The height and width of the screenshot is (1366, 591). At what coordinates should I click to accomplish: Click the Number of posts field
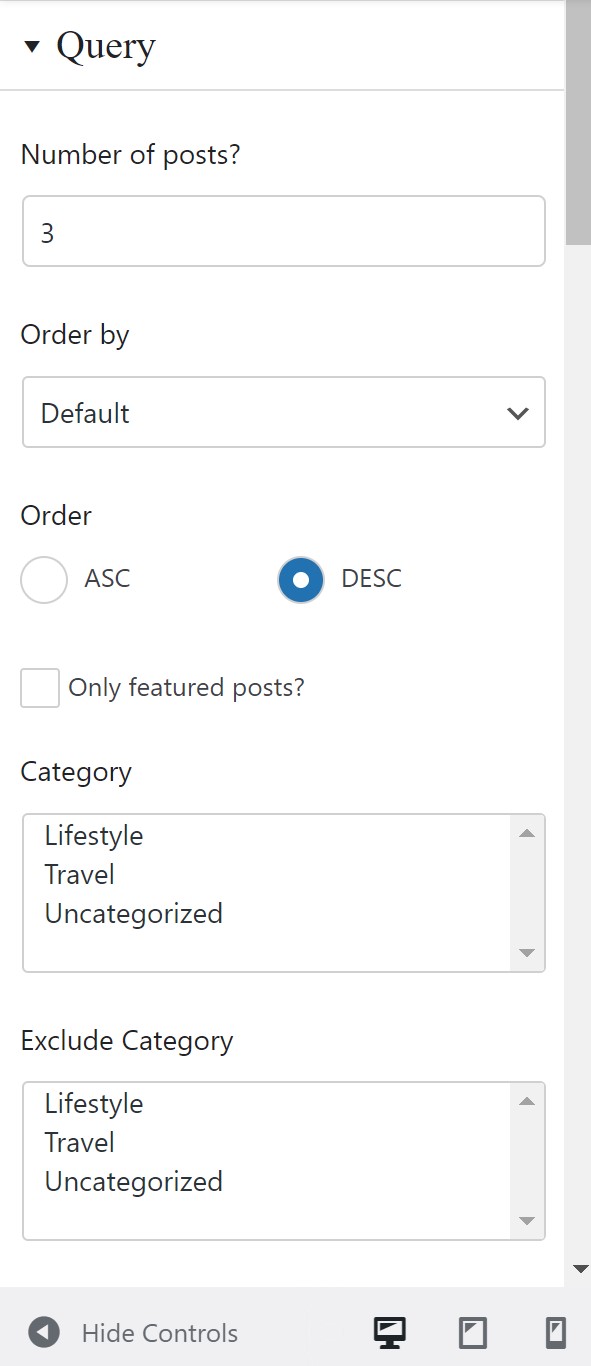click(x=284, y=231)
